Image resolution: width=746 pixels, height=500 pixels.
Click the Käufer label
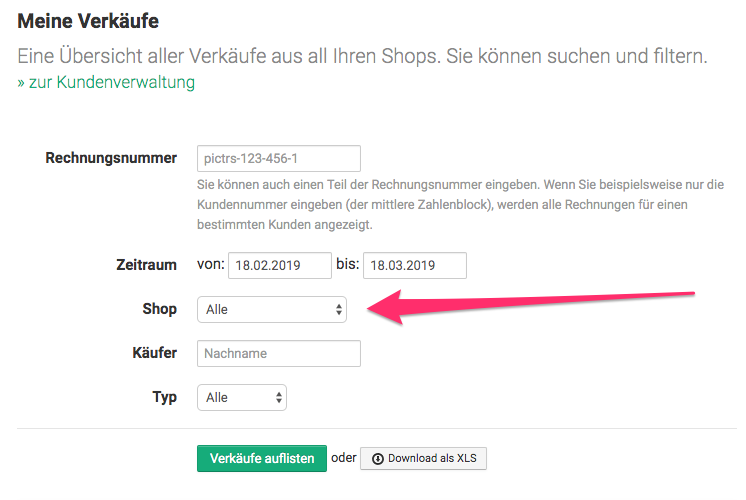click(153, 353)
